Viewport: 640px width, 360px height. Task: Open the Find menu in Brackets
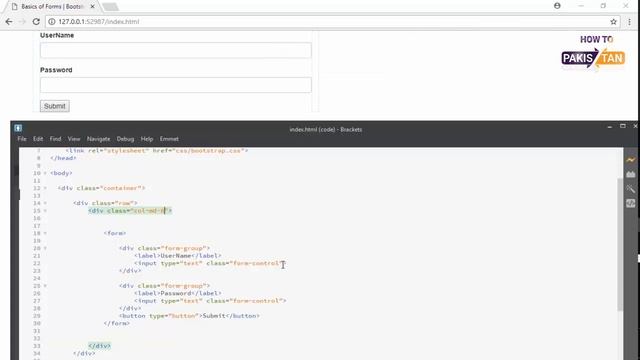coord(56,139)
